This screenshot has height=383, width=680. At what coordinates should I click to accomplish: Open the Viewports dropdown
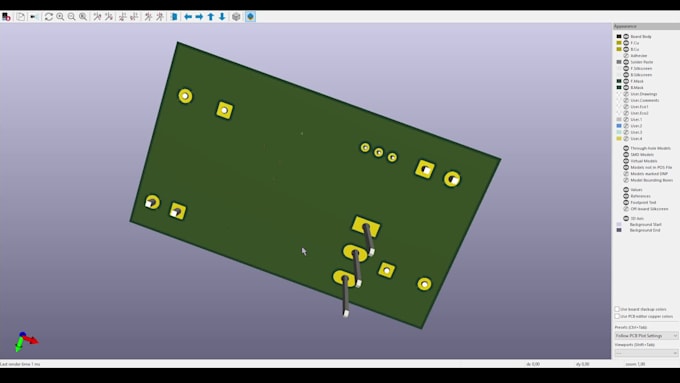(x=646, y=353)
